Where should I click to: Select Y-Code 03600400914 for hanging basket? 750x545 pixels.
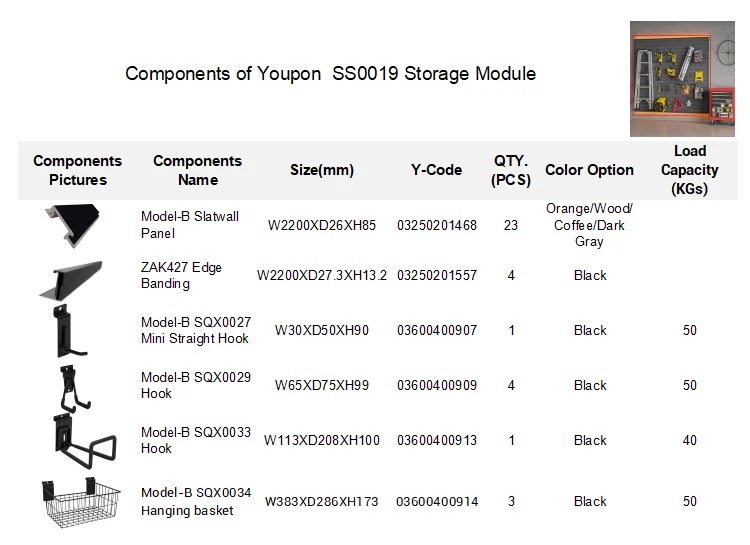437,501
